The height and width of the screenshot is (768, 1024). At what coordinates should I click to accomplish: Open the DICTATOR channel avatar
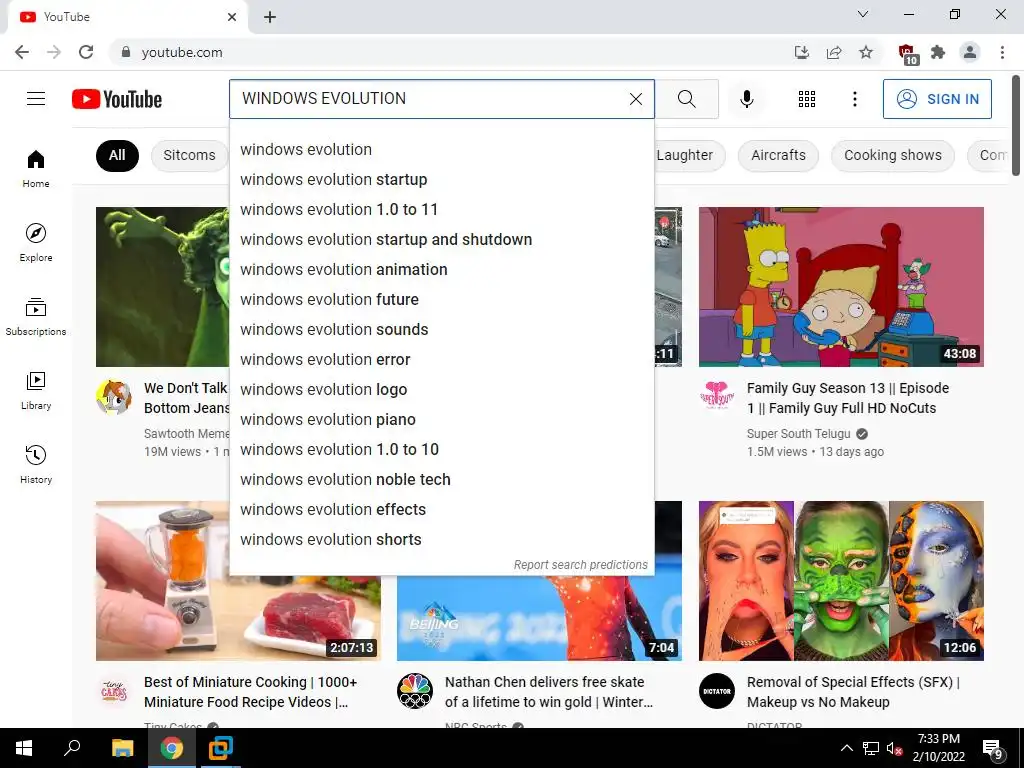[x=717, y=691]
